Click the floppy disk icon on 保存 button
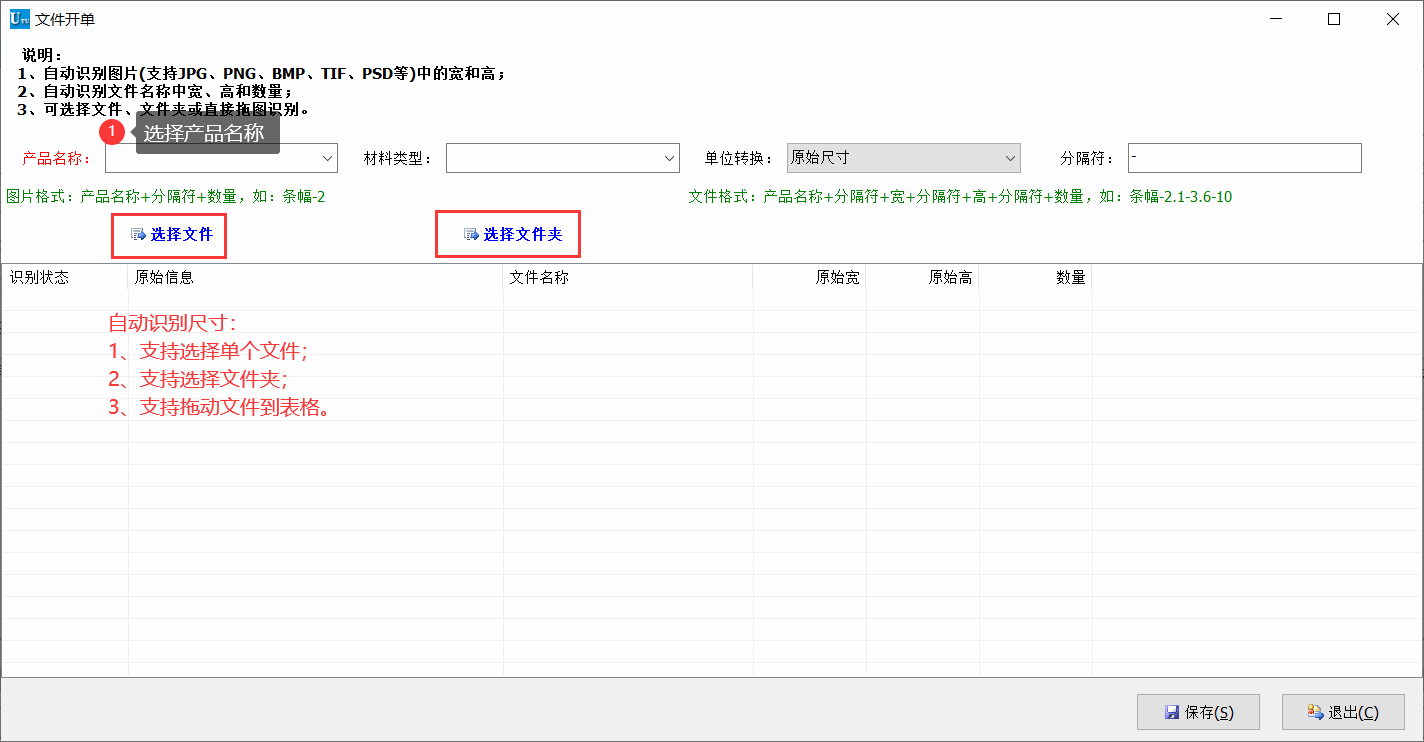Viewport: 1424px width, 742px height. click(1171, 711)
